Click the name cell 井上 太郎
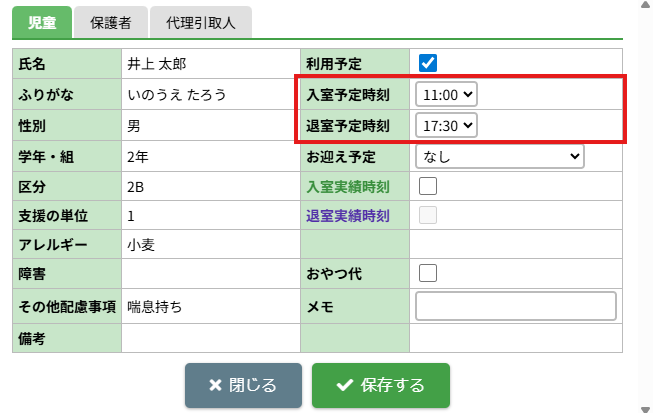The height and width of the screenshot is (413, 654). [x=157, y=63]
